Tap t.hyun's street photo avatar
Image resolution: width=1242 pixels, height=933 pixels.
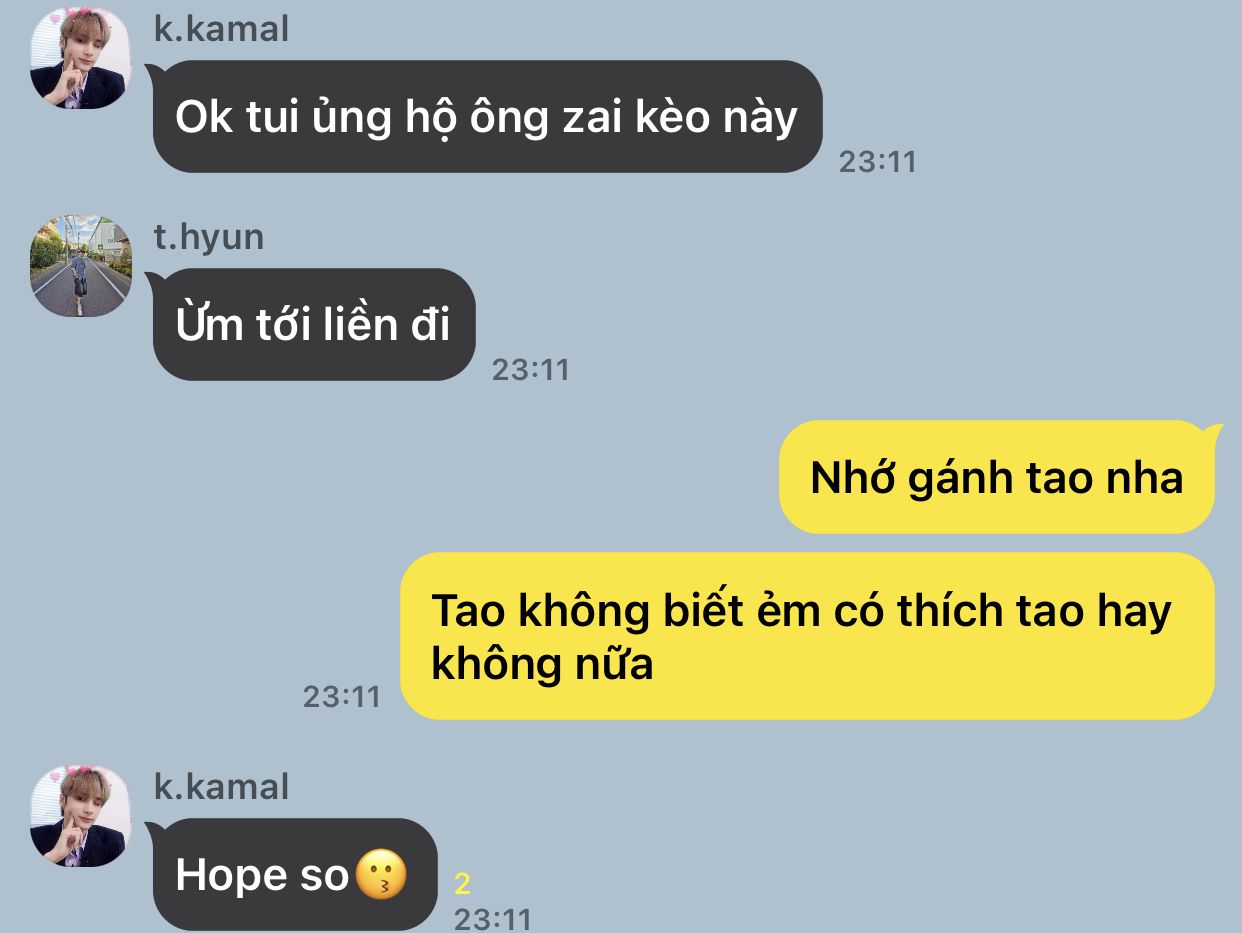point(80,266)
